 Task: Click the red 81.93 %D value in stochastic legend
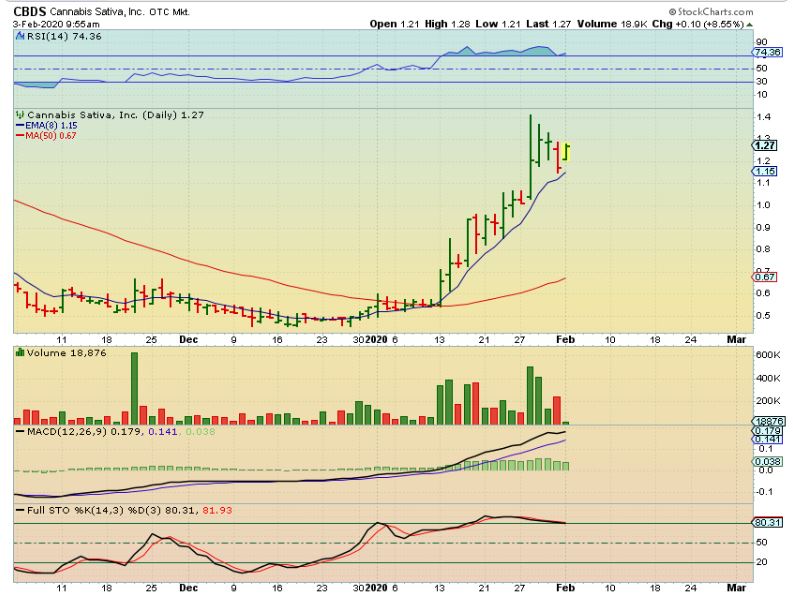(x=217, y=510)
